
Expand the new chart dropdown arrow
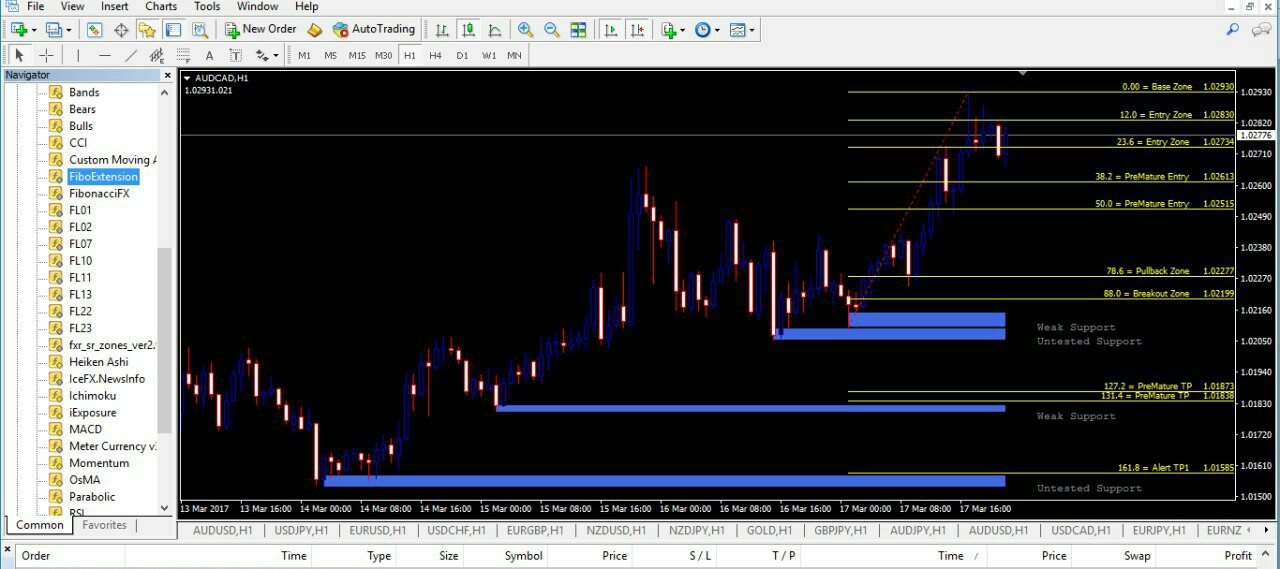click(x=35, y=30)
